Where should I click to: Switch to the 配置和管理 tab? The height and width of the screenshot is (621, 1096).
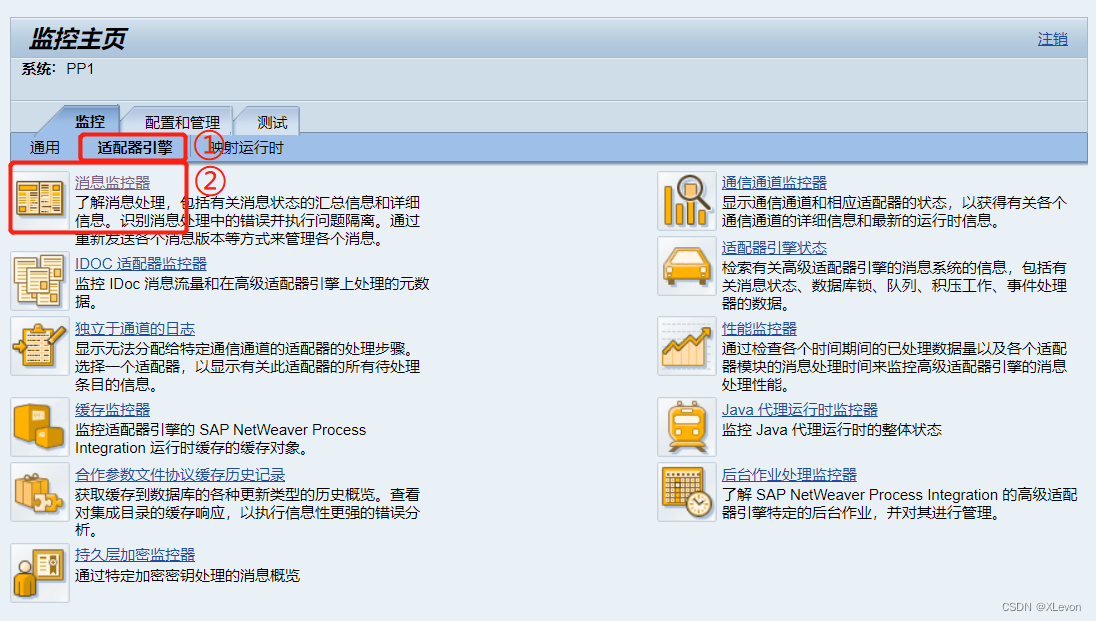178,120
